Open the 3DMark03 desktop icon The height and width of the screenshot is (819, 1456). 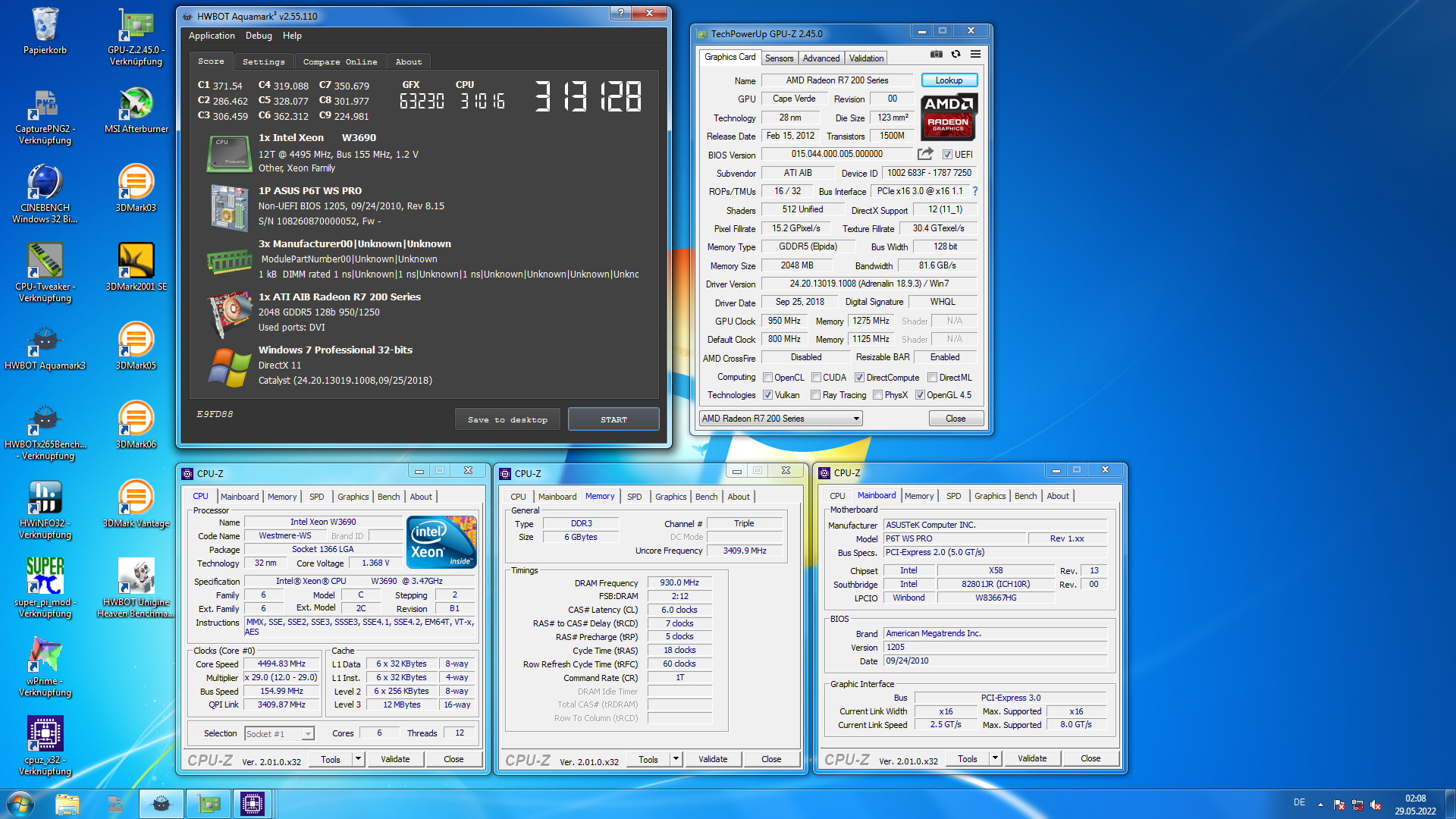point(136,188)
